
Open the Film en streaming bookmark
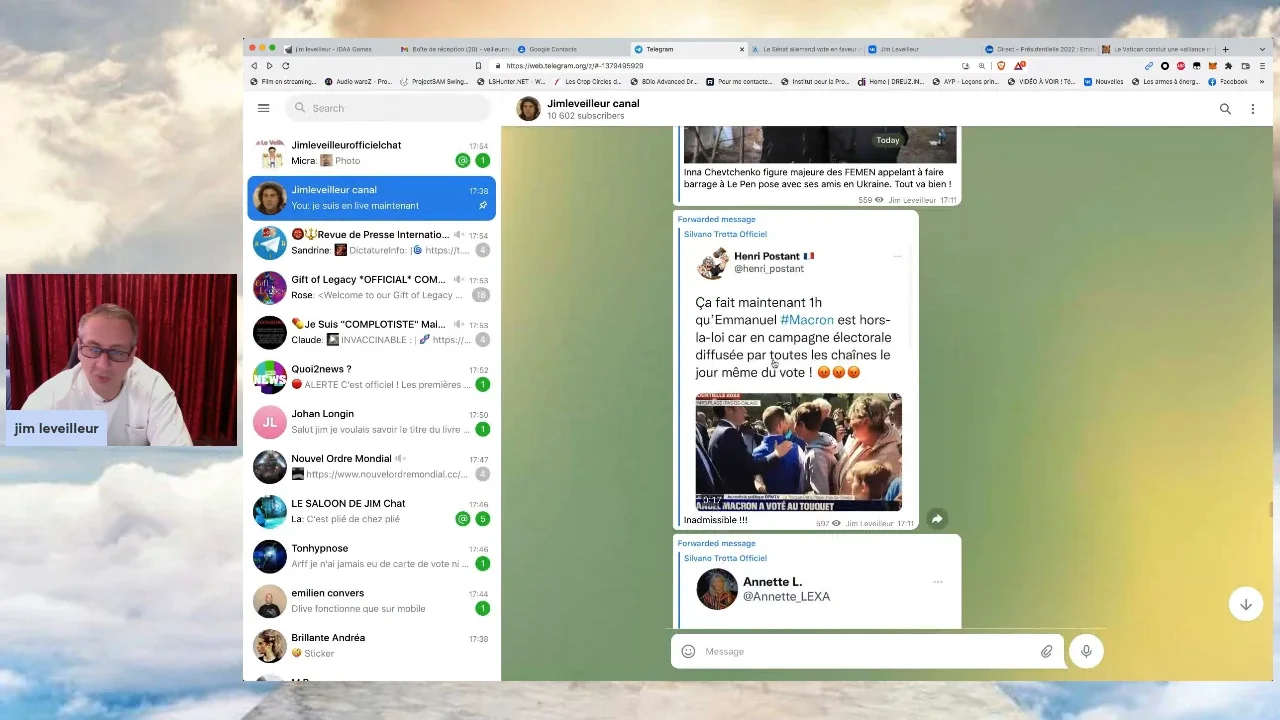pyautogui.click(x=284, y=82)
